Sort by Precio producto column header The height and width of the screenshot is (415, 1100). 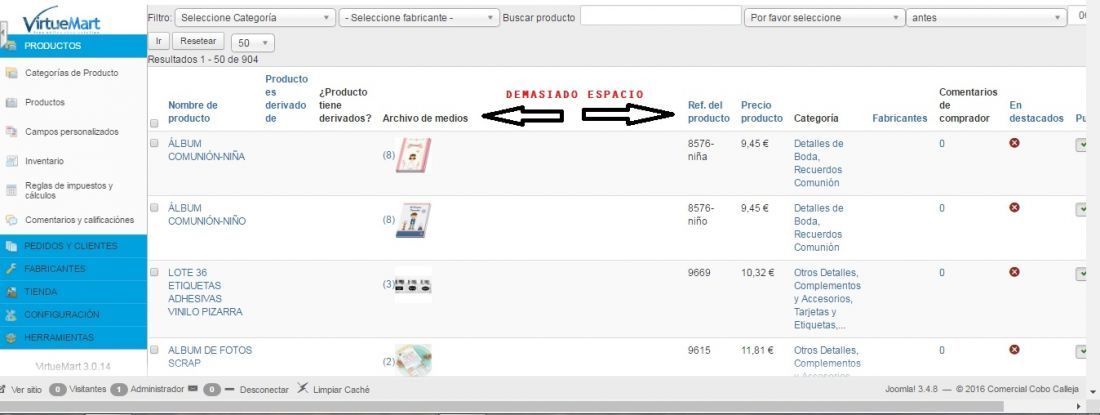pos(761,111)
